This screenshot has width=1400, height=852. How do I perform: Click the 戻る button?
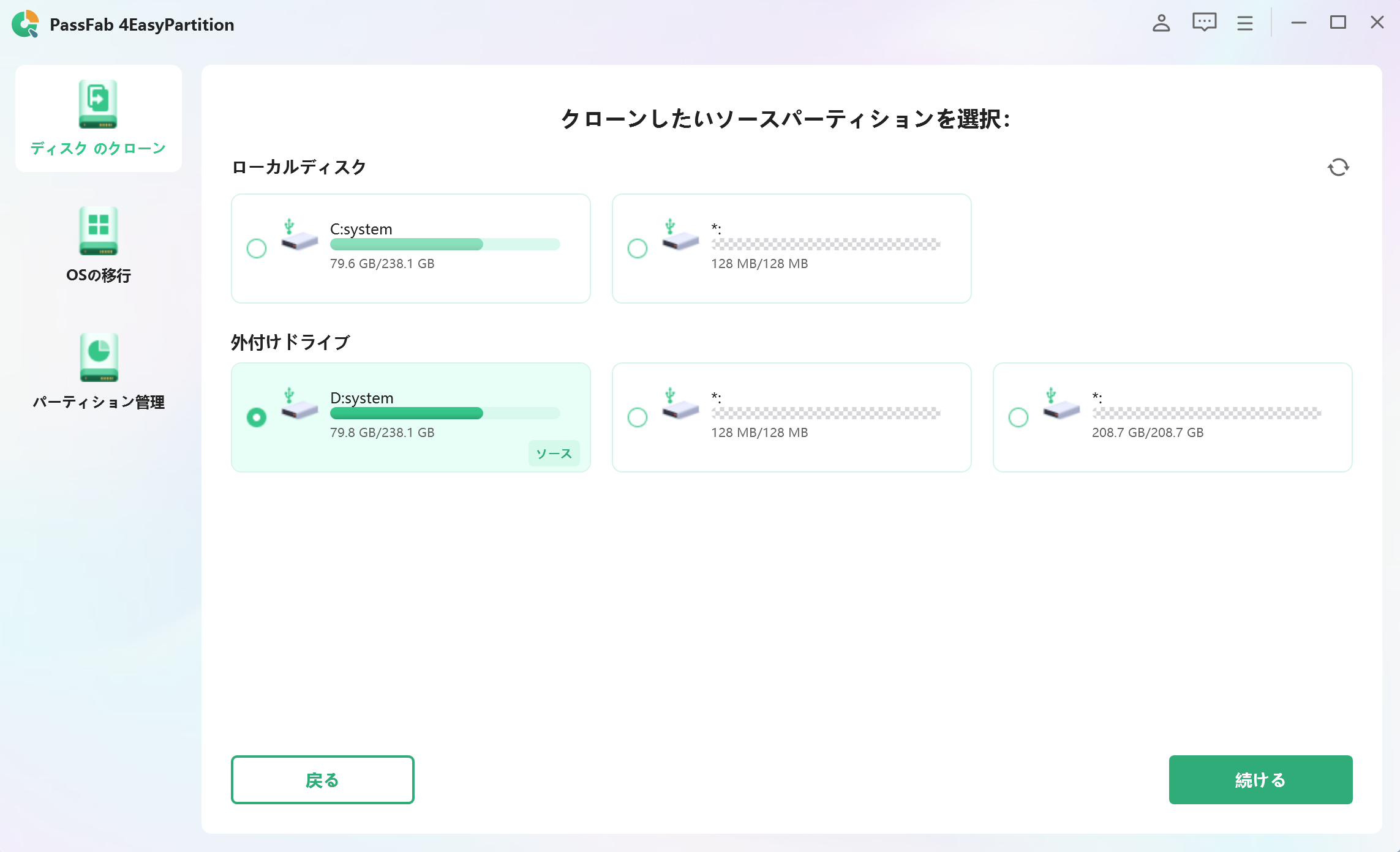[x=322, y=779]
